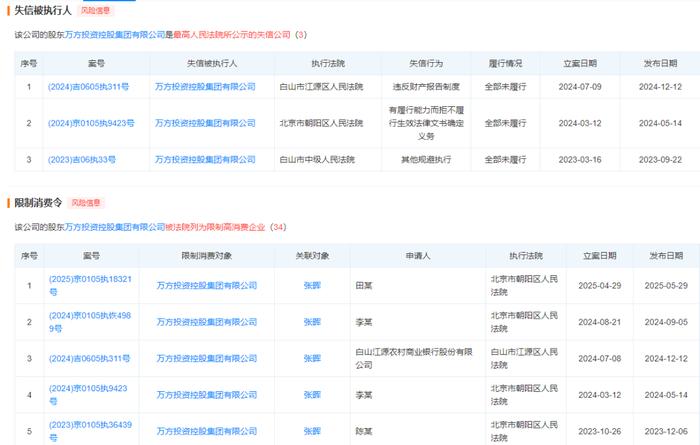Open 万方投资控股集团有限公司 in the 违反财产报告制度 row
This screenshot has width=700, height=445.
205,87
